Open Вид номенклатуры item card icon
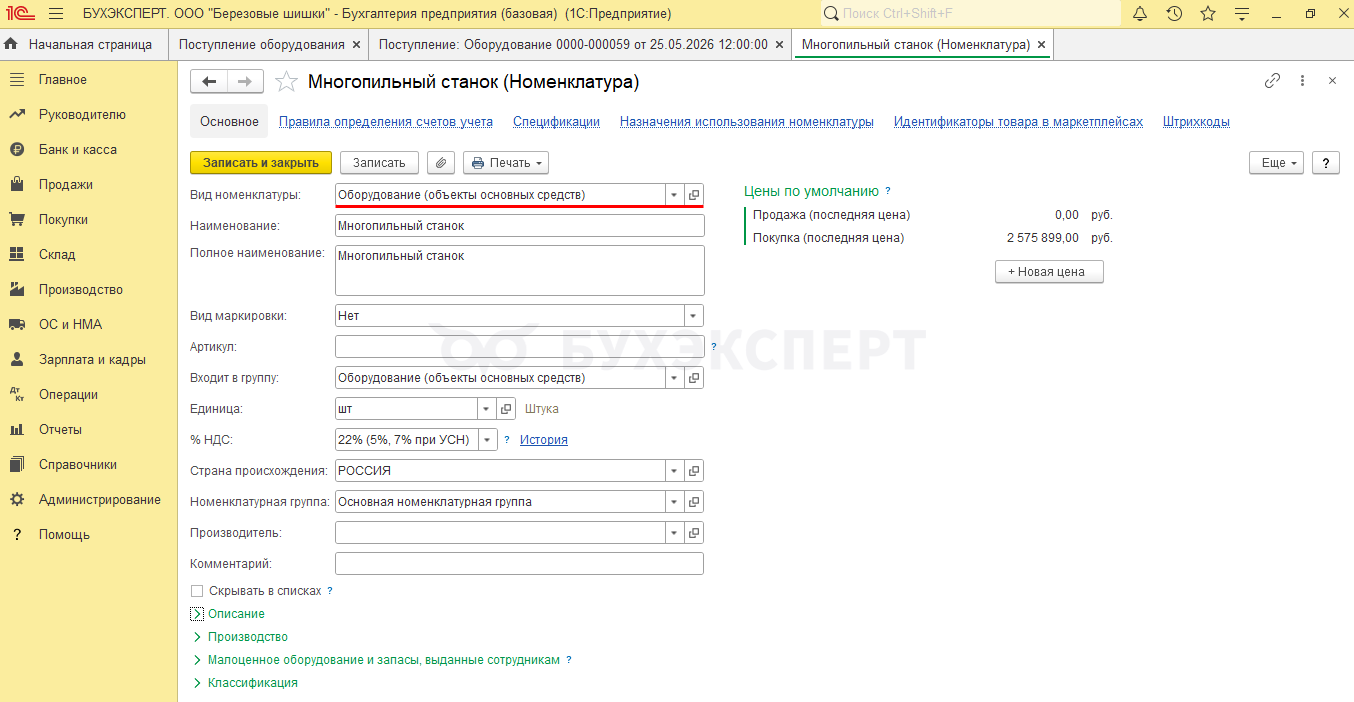The height and width of the screenshot is (702, 1354). pyautogui.click(x=694, y=195)
